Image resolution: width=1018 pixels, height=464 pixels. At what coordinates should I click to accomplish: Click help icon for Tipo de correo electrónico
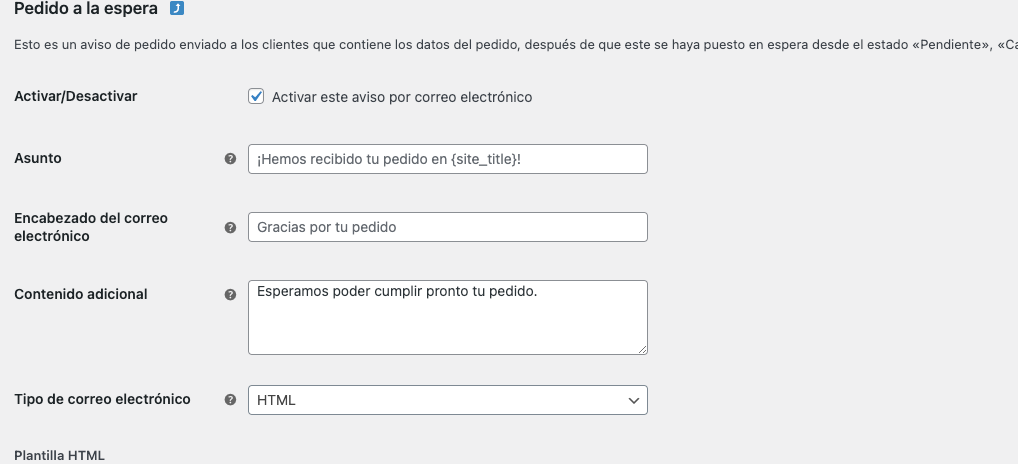coord(230,400)
